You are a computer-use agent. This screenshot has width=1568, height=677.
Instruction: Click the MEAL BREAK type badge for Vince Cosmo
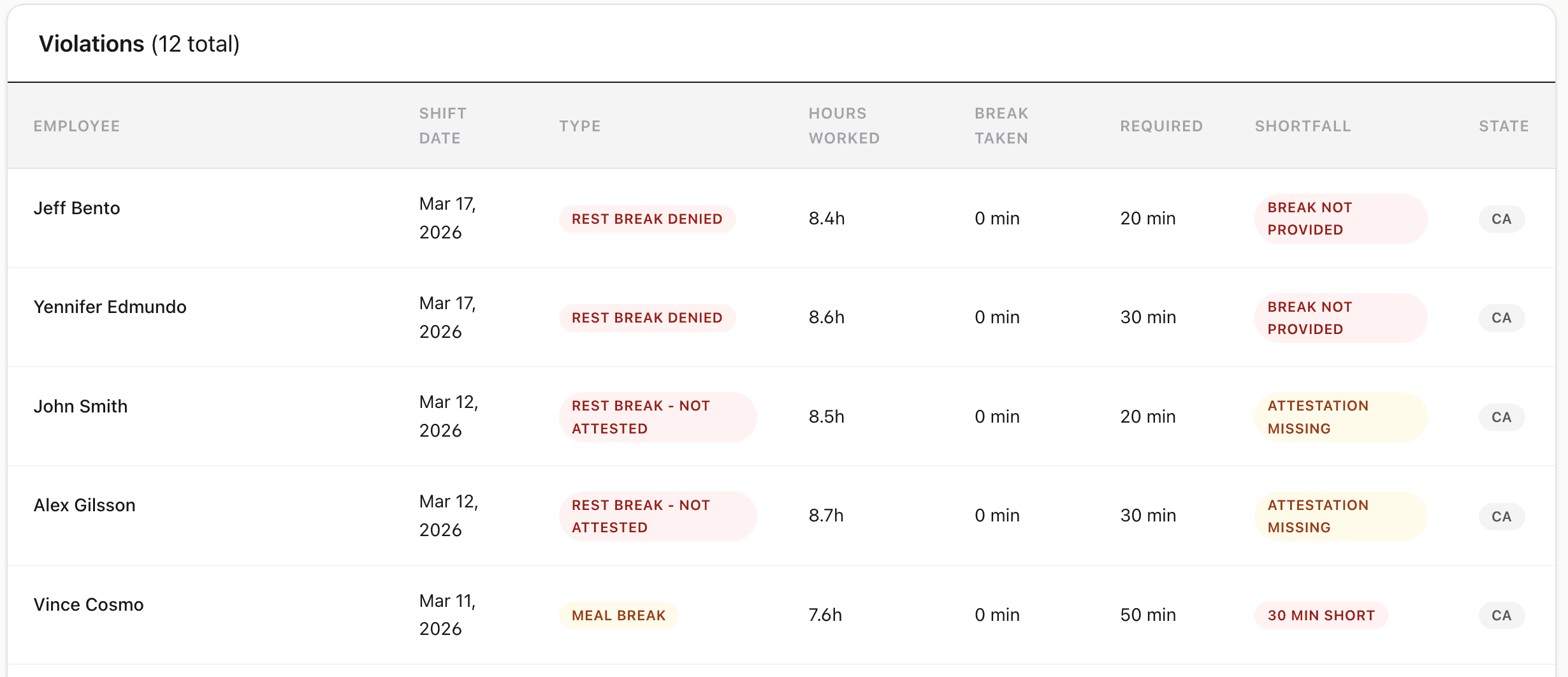click(618, 615)
